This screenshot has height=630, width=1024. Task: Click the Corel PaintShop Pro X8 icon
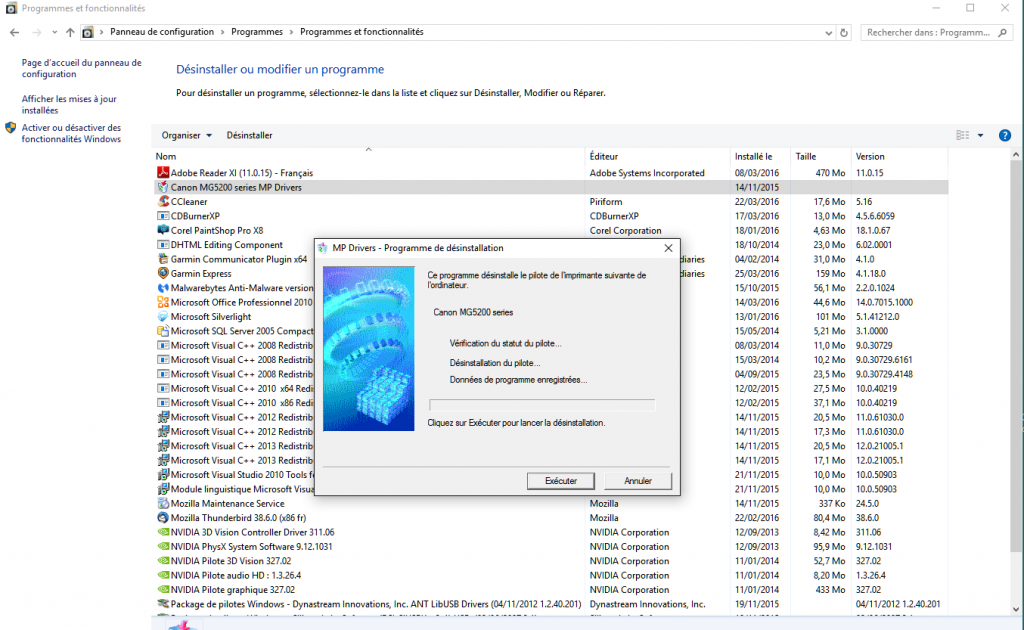pyautogui.click(x=163, y=230)
